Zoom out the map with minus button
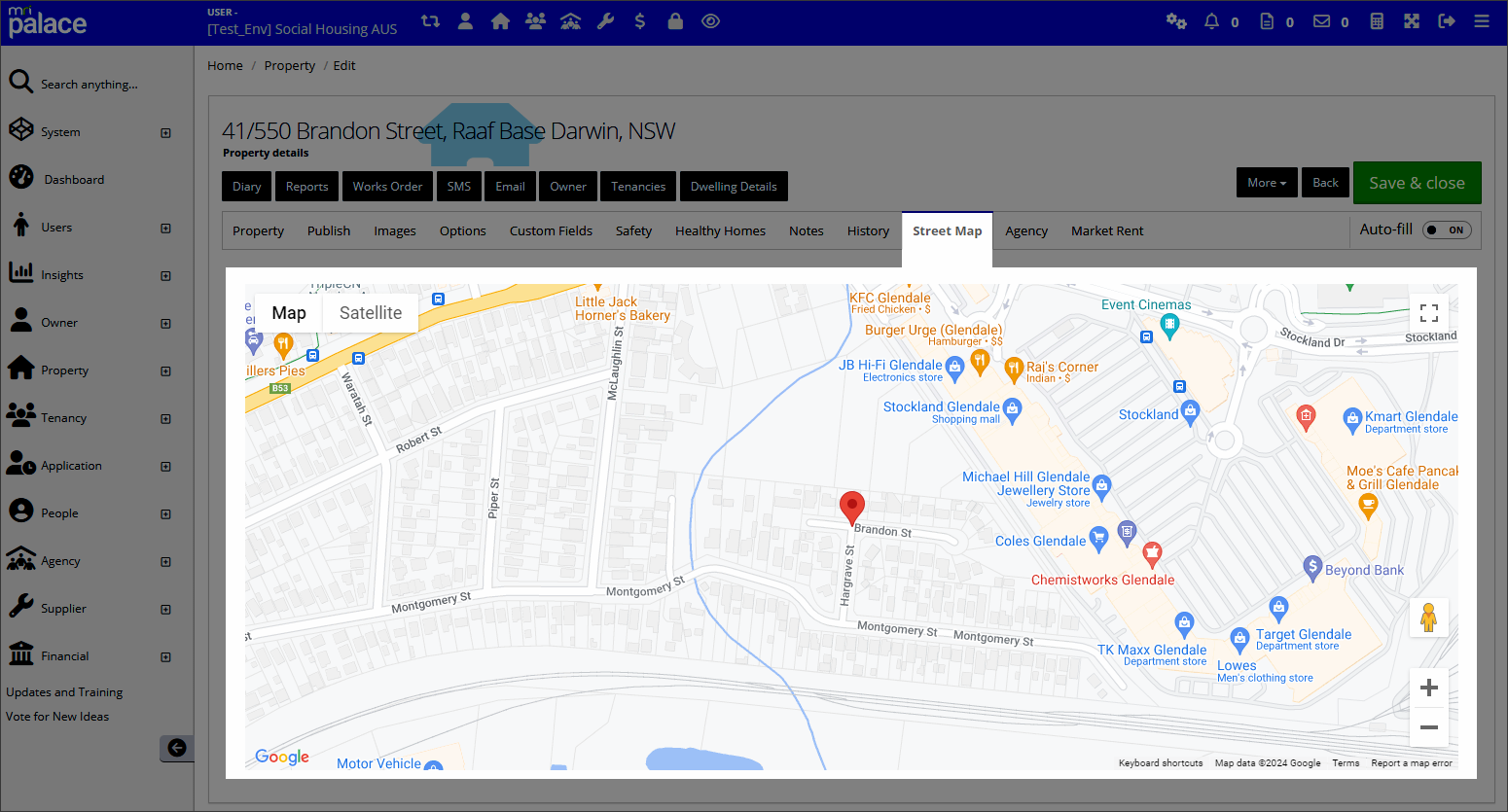The height and width of the screenshot is (812, 1508). (x=1429, y=727)
